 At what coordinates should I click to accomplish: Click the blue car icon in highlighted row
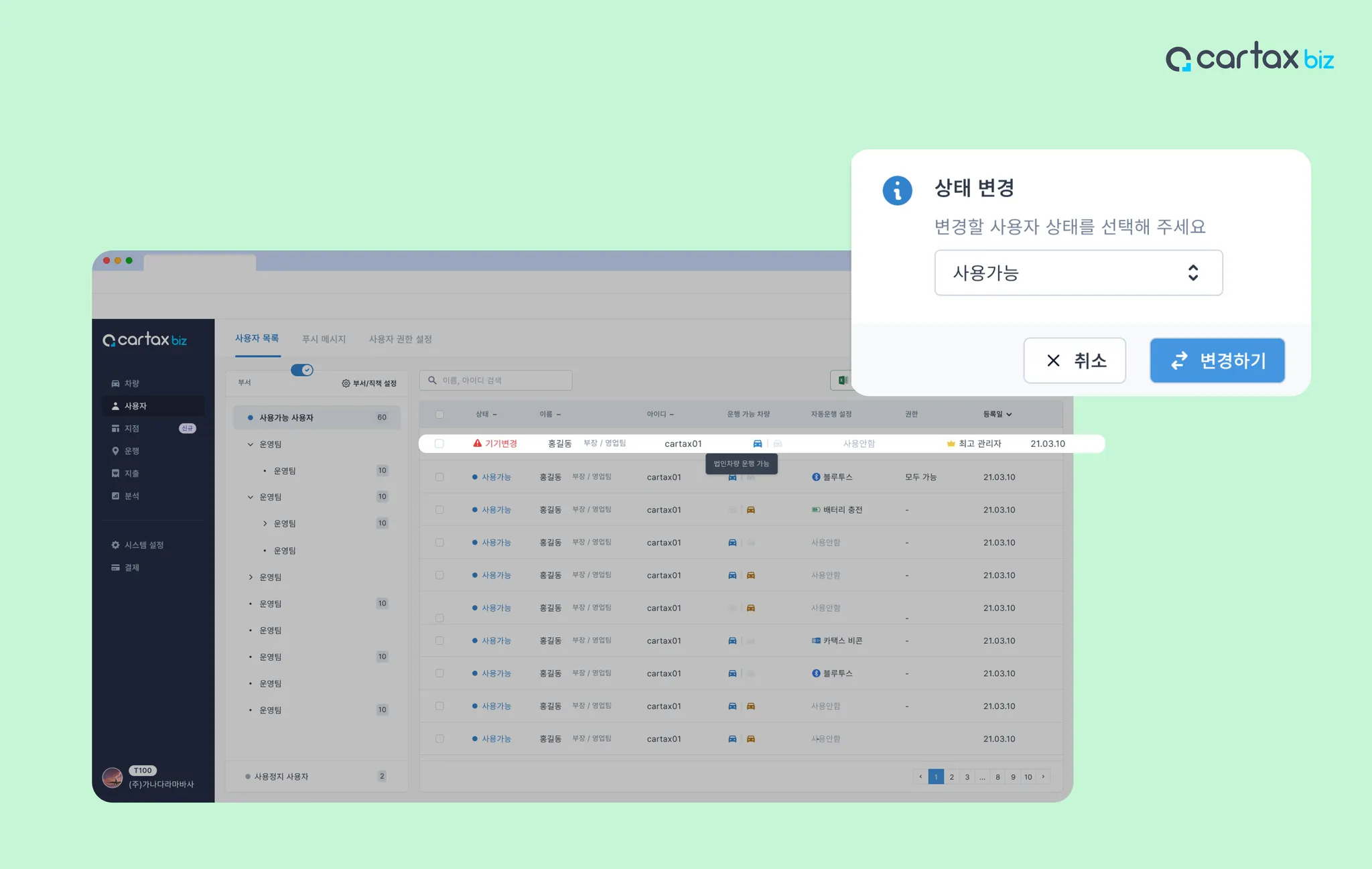pyautogui.click(x=757, y=444)
